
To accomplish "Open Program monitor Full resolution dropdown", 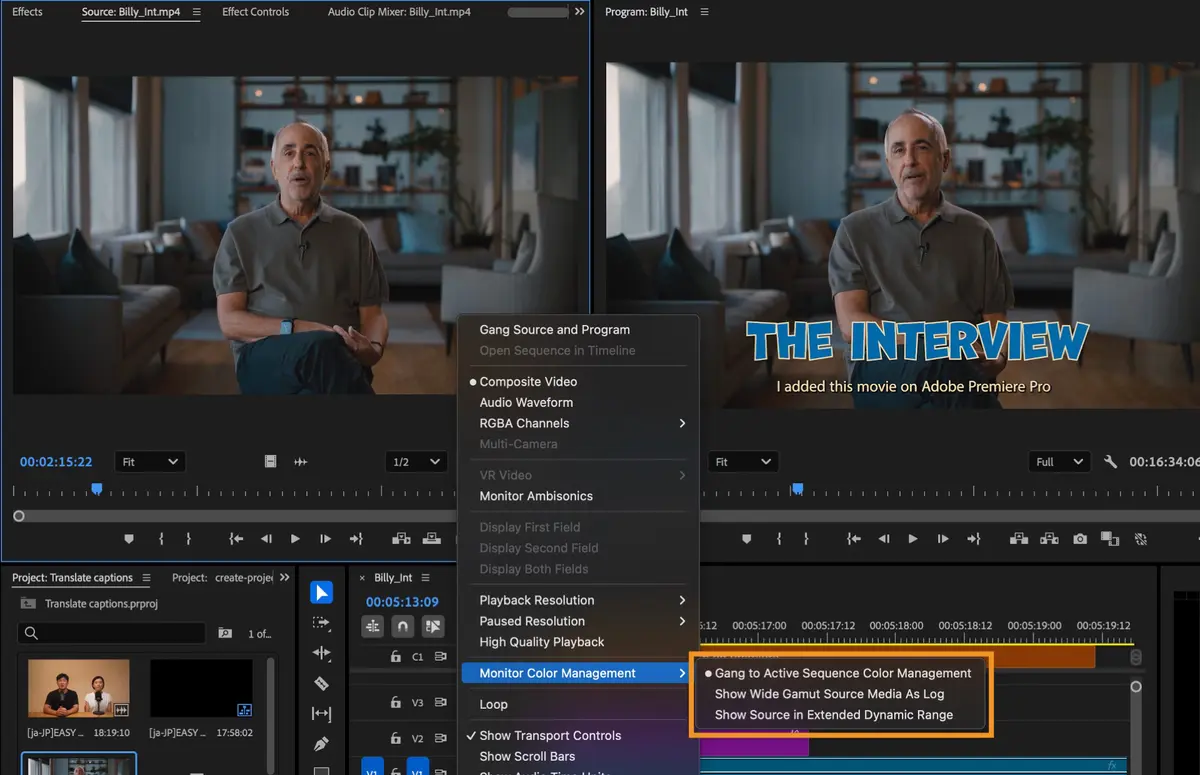I will pos(1059,462).
